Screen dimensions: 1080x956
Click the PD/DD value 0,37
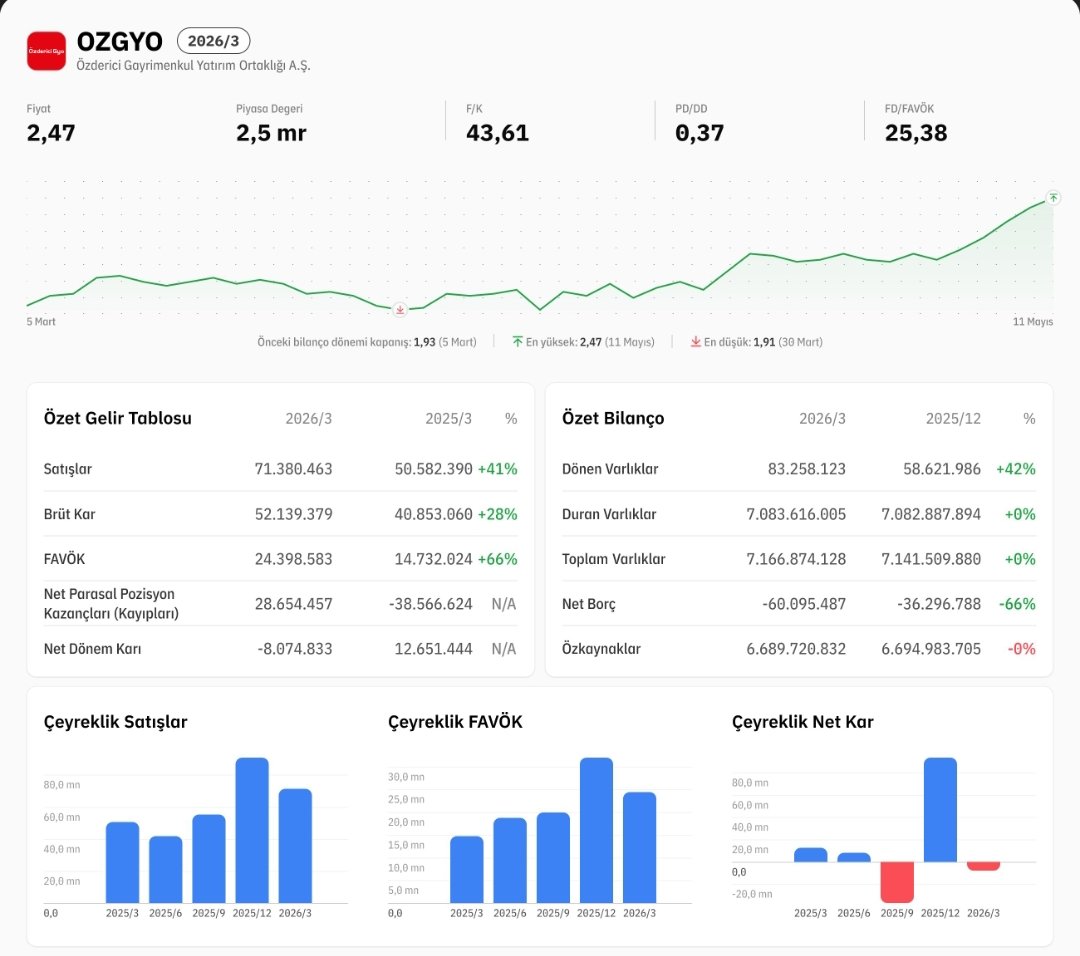click(699, 132)
